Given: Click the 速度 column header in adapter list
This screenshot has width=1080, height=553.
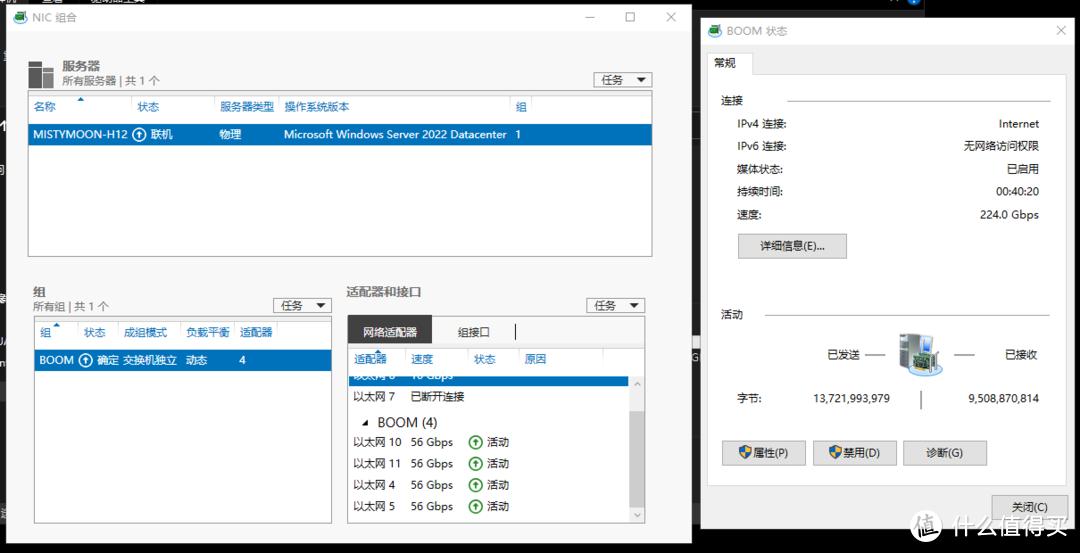Looking at the screenshot, I should coord(422,359).
